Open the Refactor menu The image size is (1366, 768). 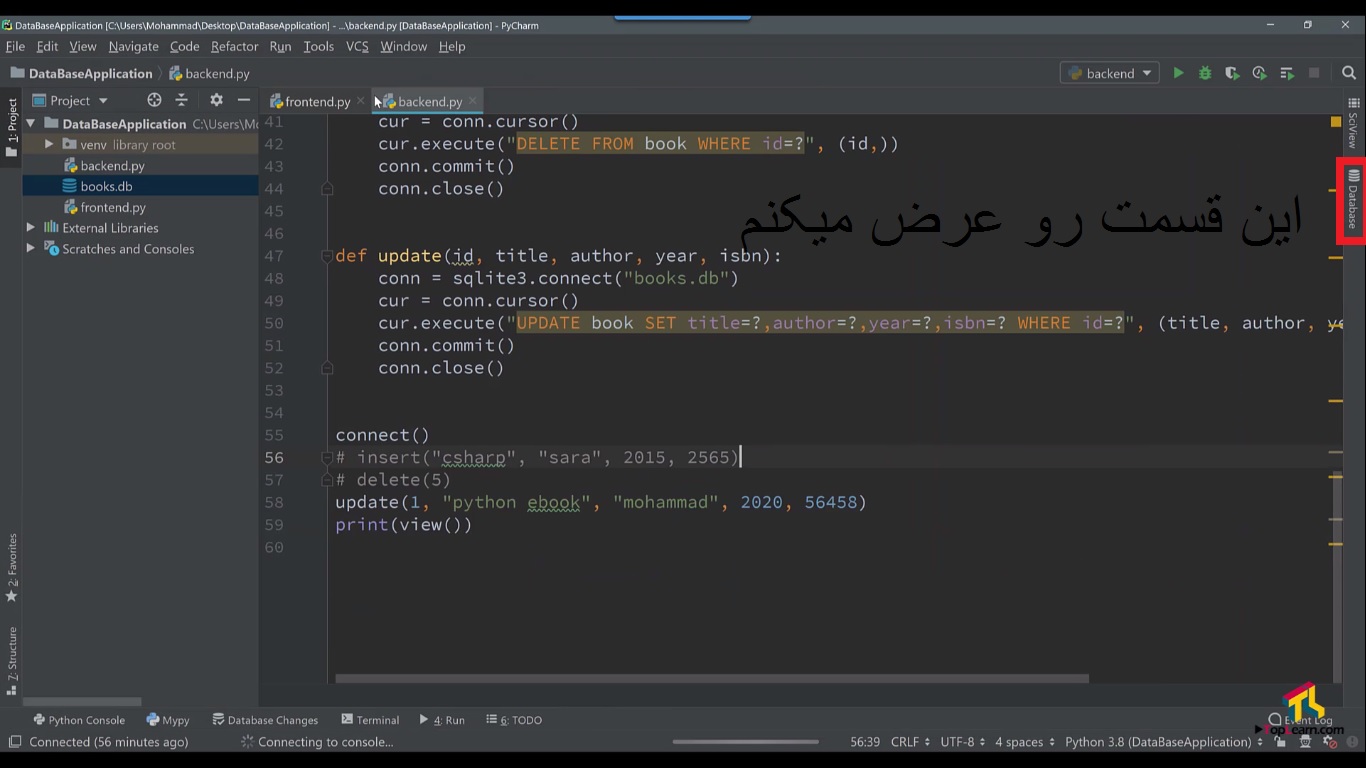click(x=234, y=46)
